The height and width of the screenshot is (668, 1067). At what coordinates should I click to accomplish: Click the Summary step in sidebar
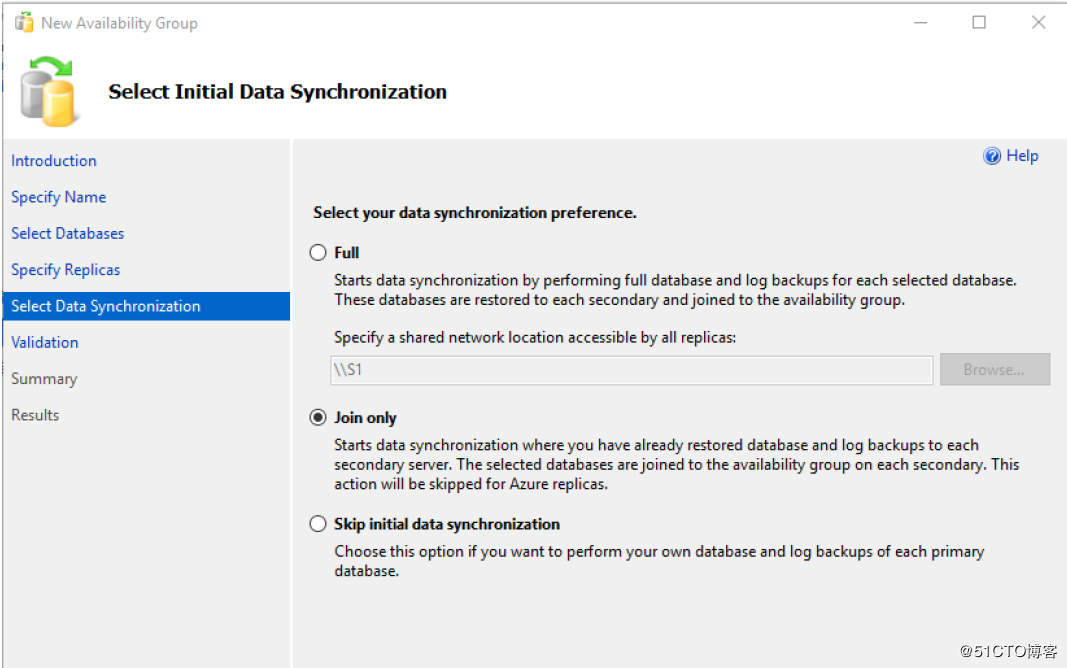44,379
